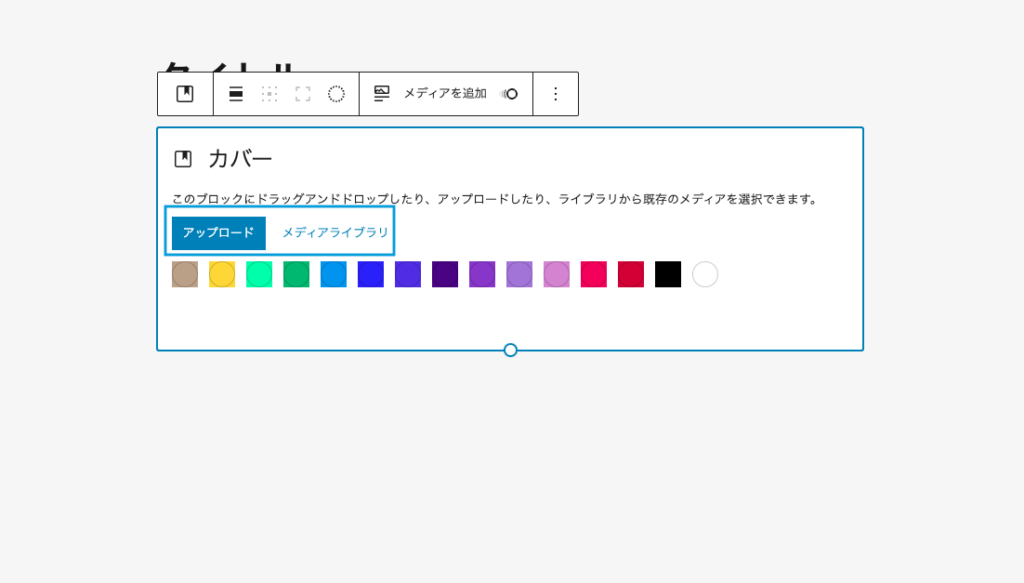Toggle full height icon in toolbar
The width and height of the screenshot is (1024, 583).
click(302, 94)
